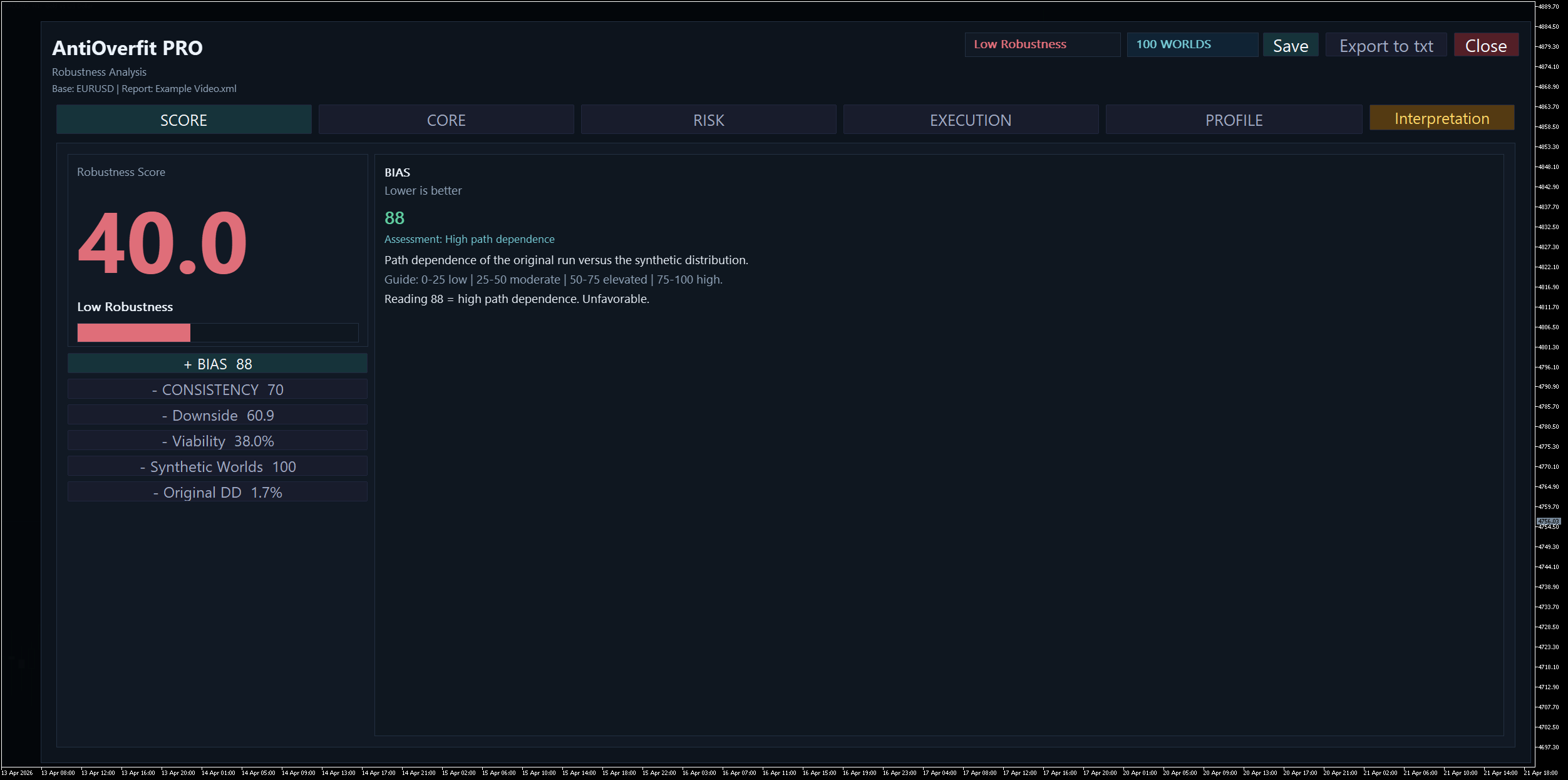Open the RISK tab
1568x780 pixels.
tap(708, 120)
